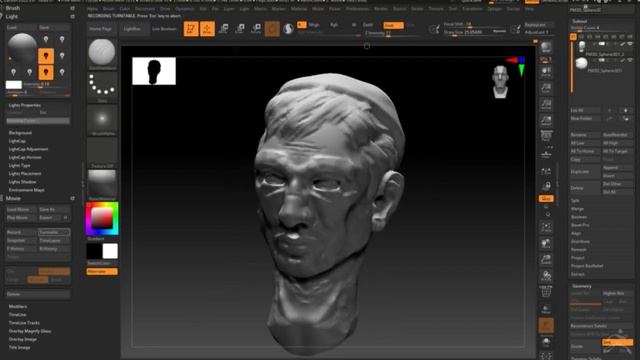Click the half-shaded sphere icon in top shelf
Image resolution: width=640 pixels, height=360 pixels.
(x=288, y=29)
